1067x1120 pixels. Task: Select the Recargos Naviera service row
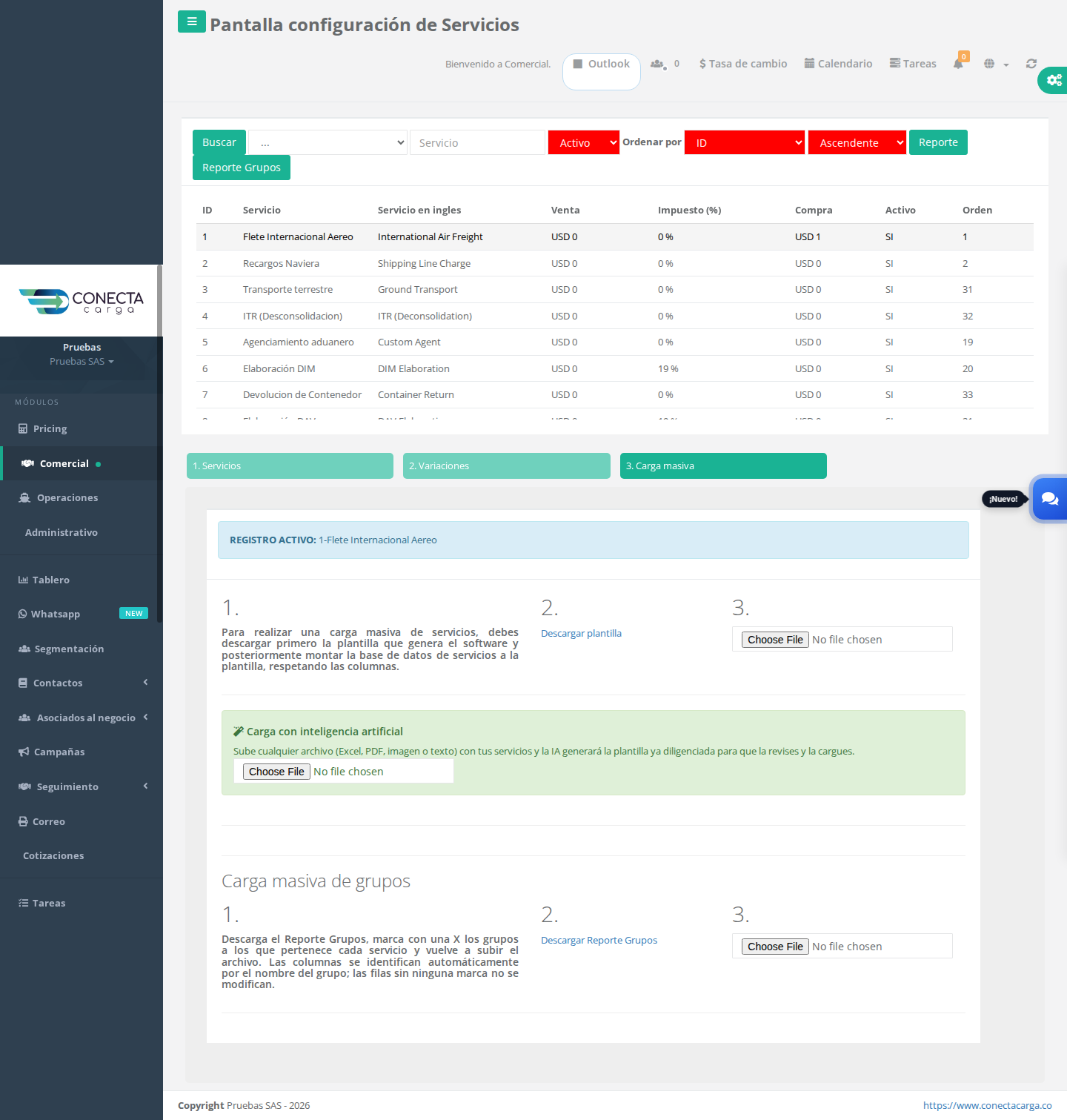[615, 263]
